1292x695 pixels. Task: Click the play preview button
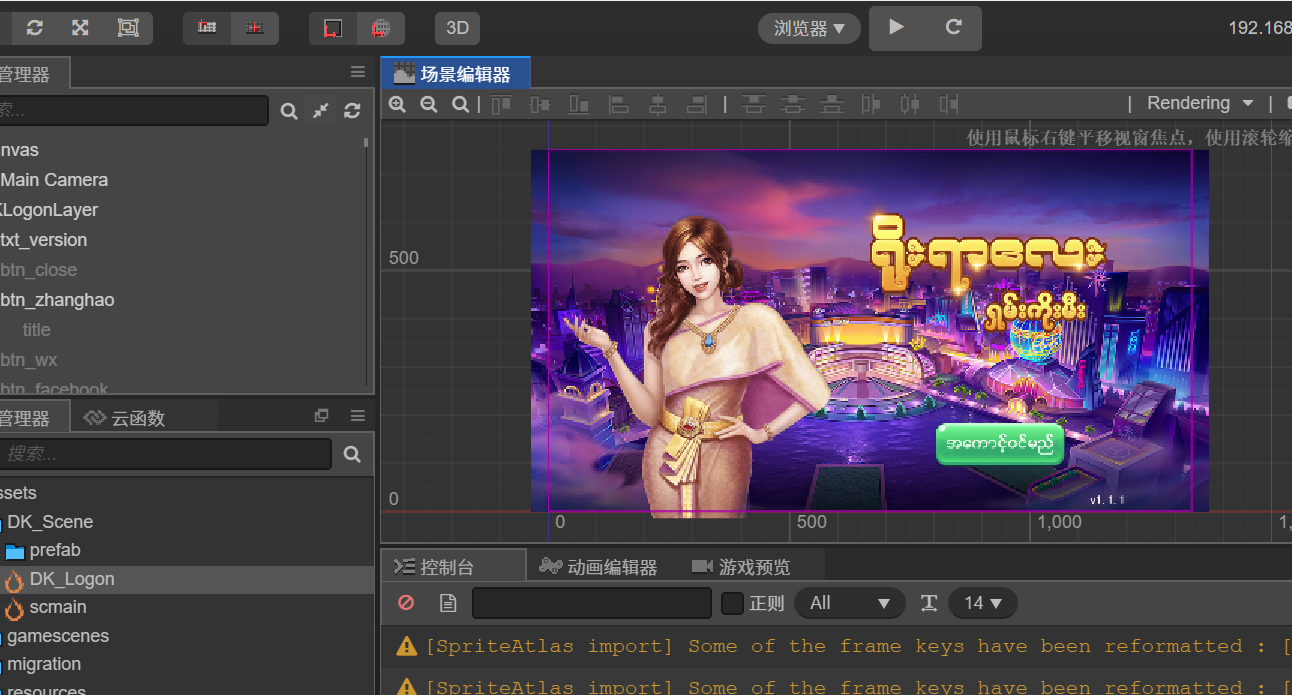896,28
